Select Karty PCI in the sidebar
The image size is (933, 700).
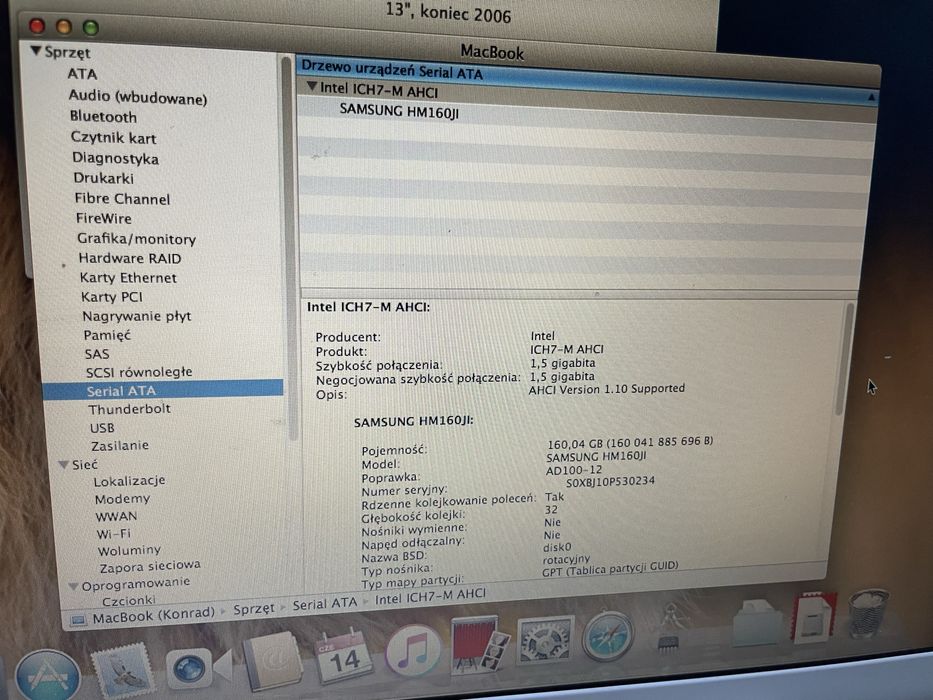tap(111, 297)
